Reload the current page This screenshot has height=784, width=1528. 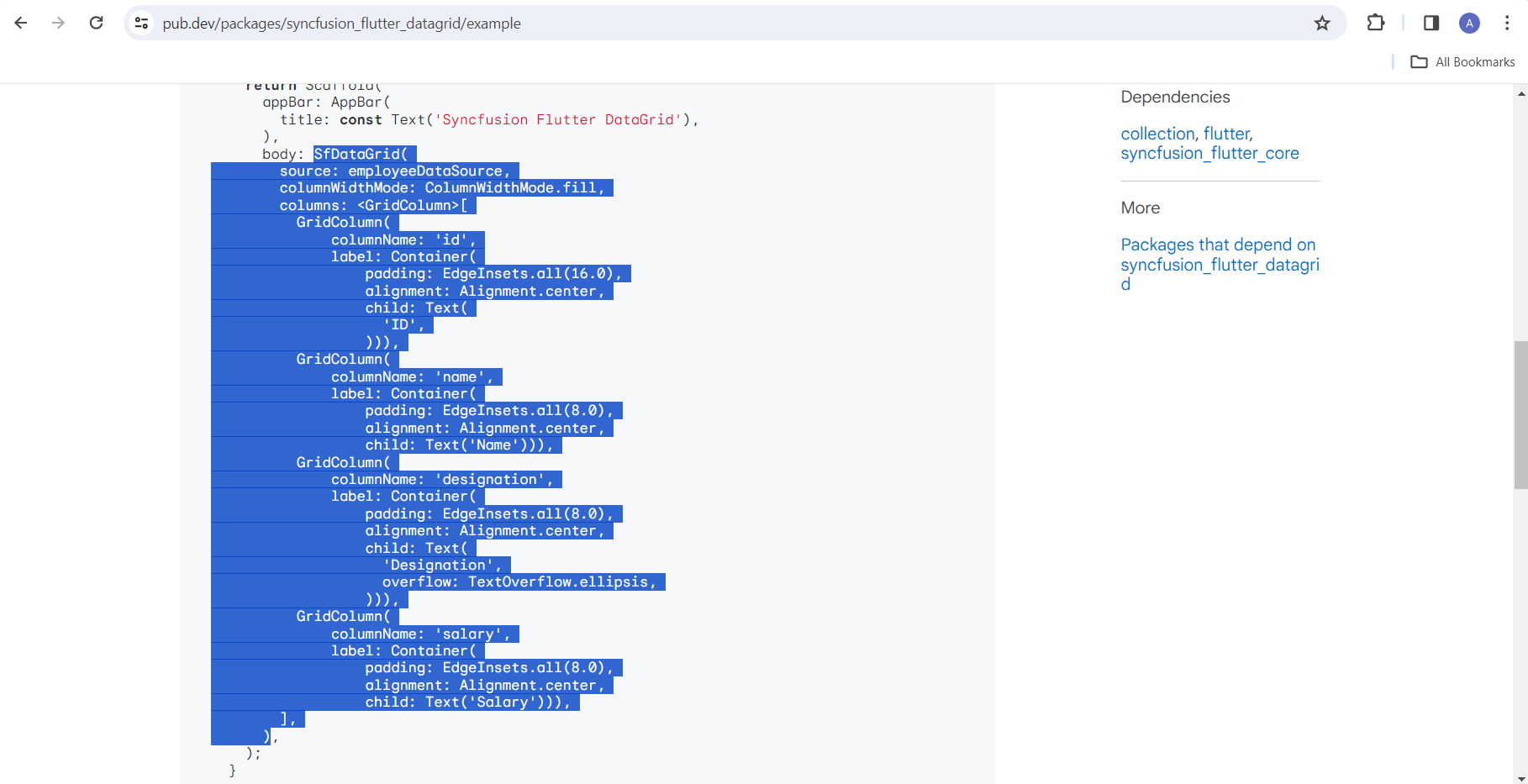tap(97, 23)
